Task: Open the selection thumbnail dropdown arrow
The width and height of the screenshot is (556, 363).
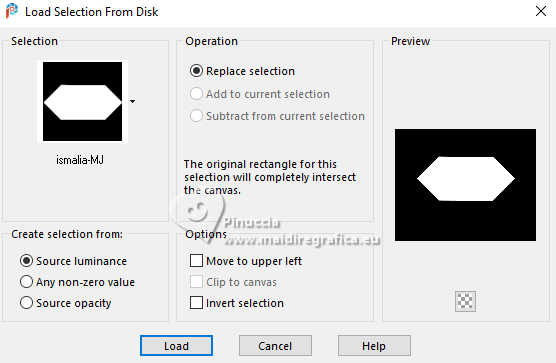Action: [132, 102]
